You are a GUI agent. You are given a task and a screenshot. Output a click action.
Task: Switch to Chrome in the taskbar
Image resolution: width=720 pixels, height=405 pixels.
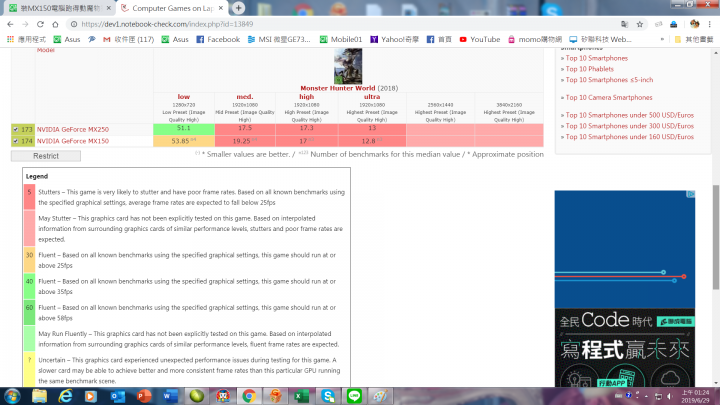click(x=249, y=396)
